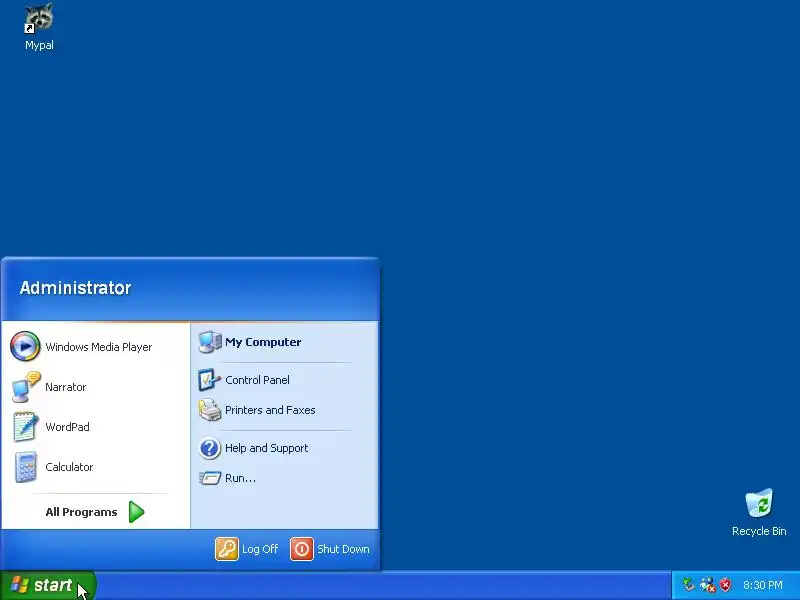Screen dimensions: 800x600
Task: Click the Shut Down button
Action: click(x=331, y=549)
